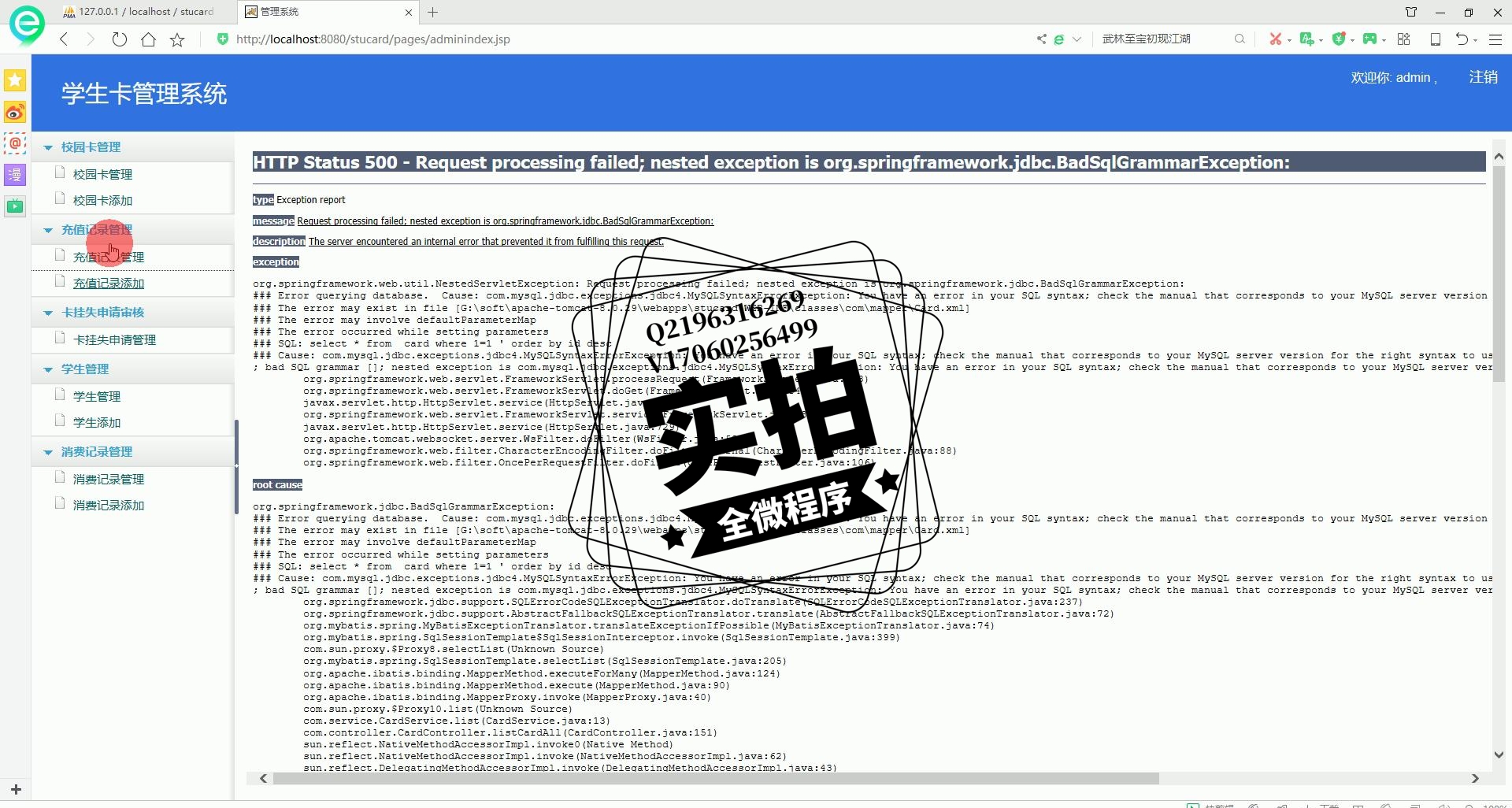Open 卡挂失申请管理 page
Image resolution: width=1512 pixels, height=808 pixels.
114,339
